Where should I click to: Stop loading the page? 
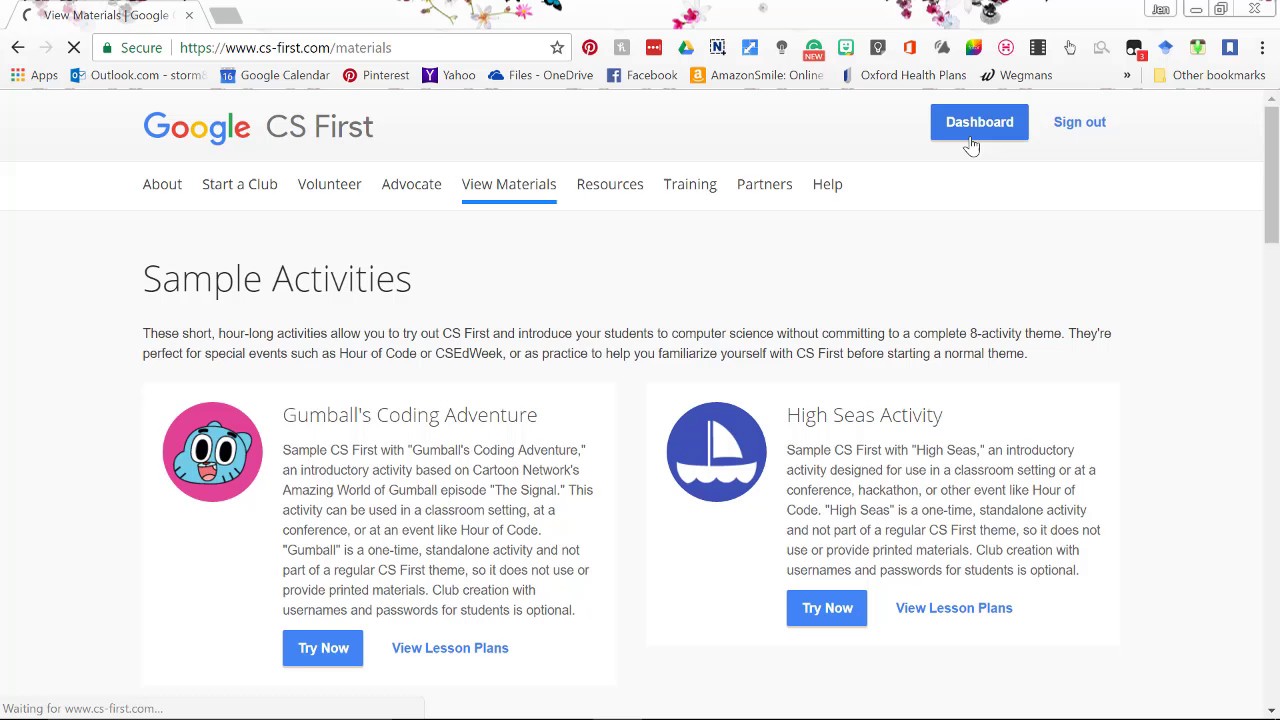pyautogui.click(x=74, y=48)
